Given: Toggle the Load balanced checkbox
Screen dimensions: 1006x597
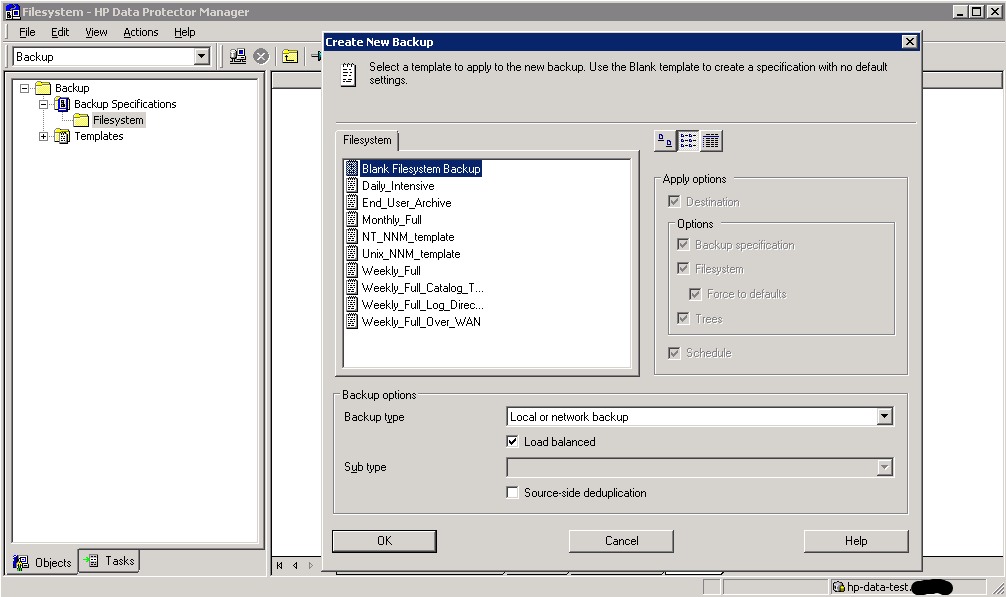Looking at the screenshot, I should pos(512,441).
